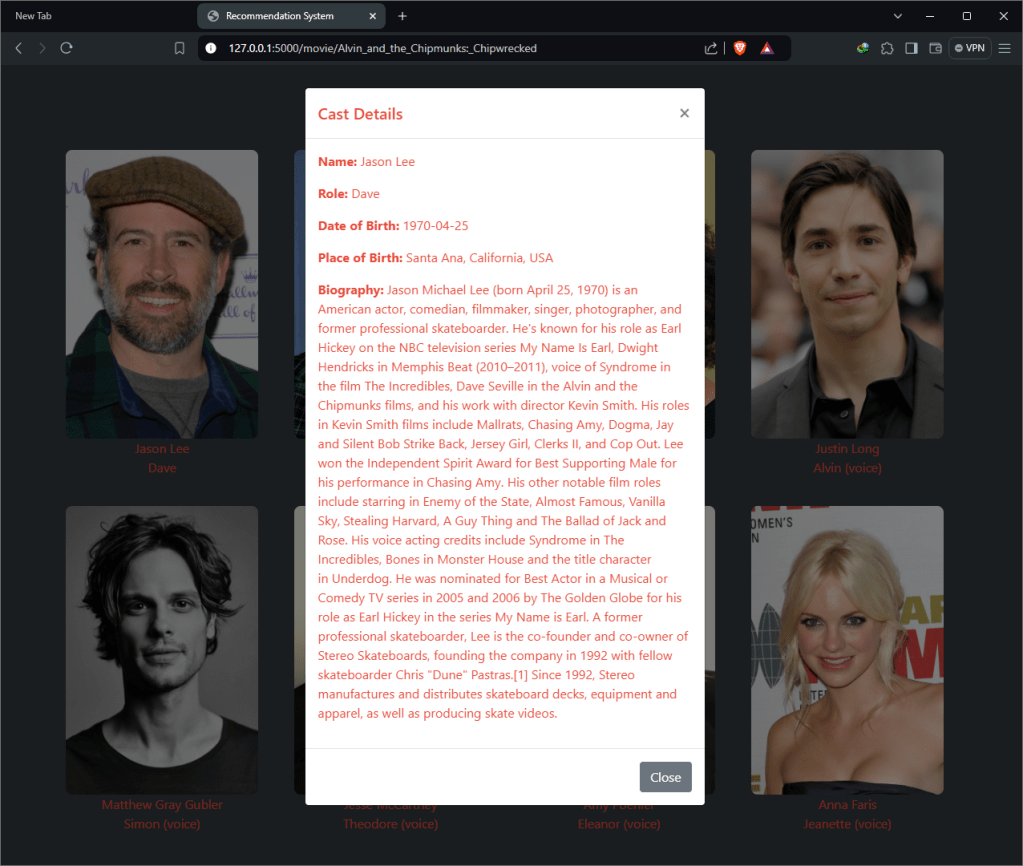
Task: Open the browser hamburger menu
Action: pos(1004,48)
